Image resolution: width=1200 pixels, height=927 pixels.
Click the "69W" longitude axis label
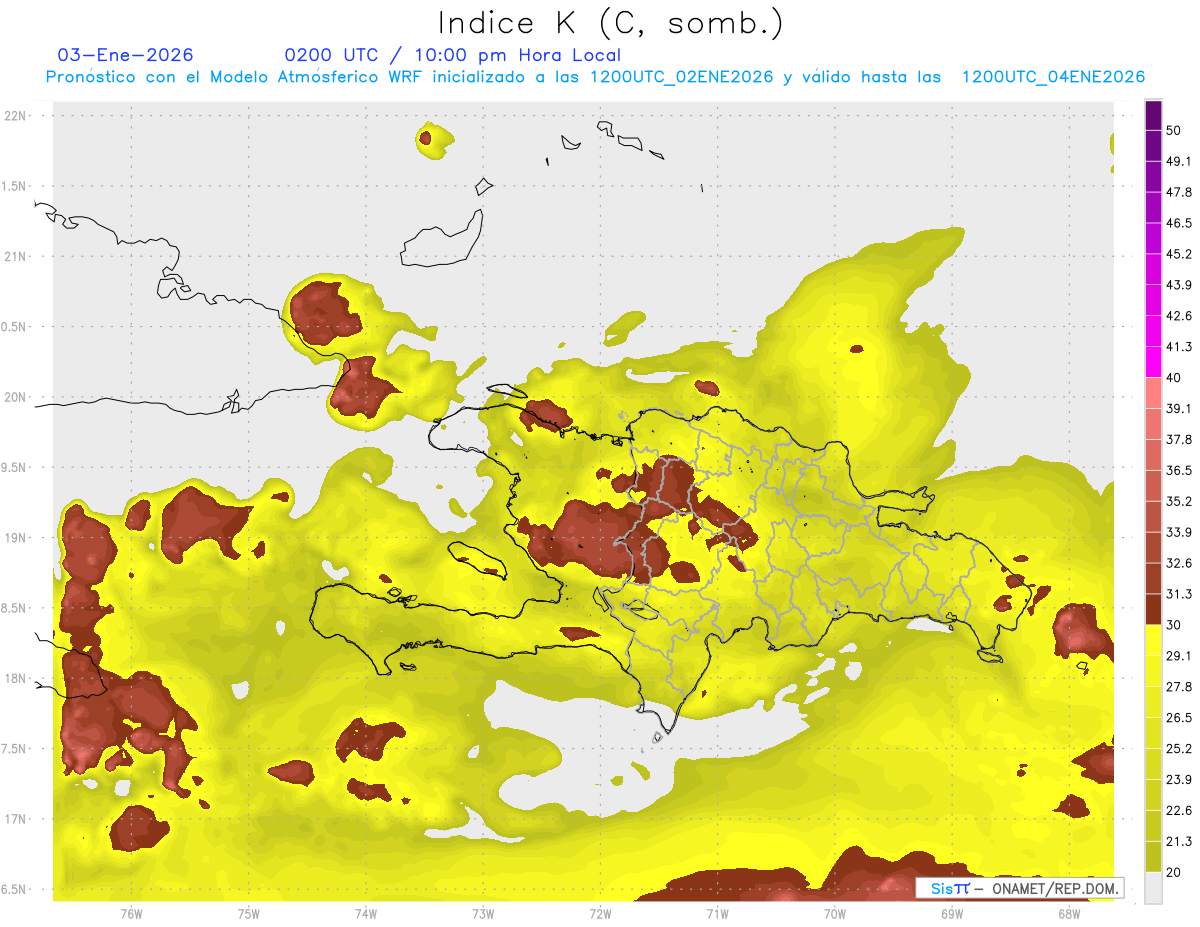point(952,913)
